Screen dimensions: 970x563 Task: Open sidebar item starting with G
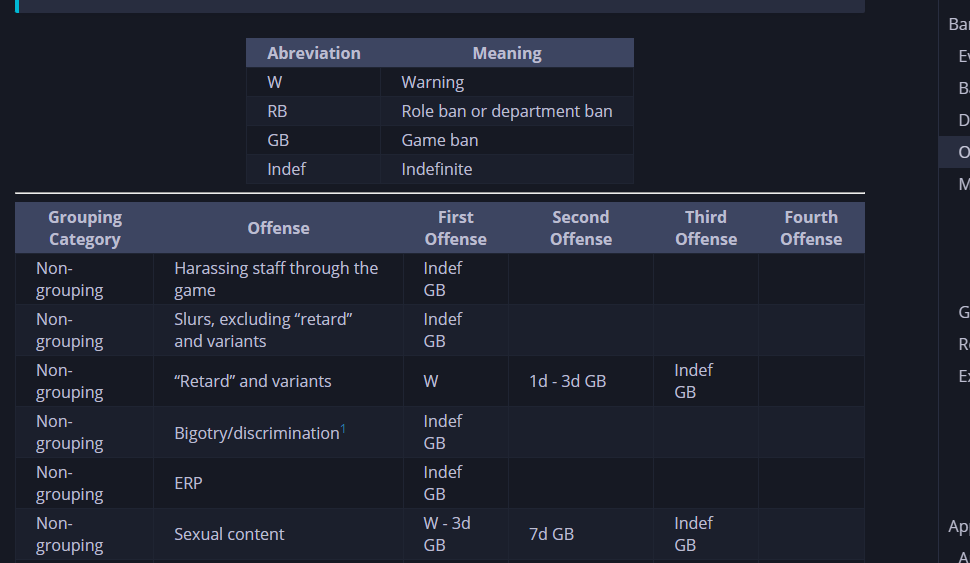(963, 312)
